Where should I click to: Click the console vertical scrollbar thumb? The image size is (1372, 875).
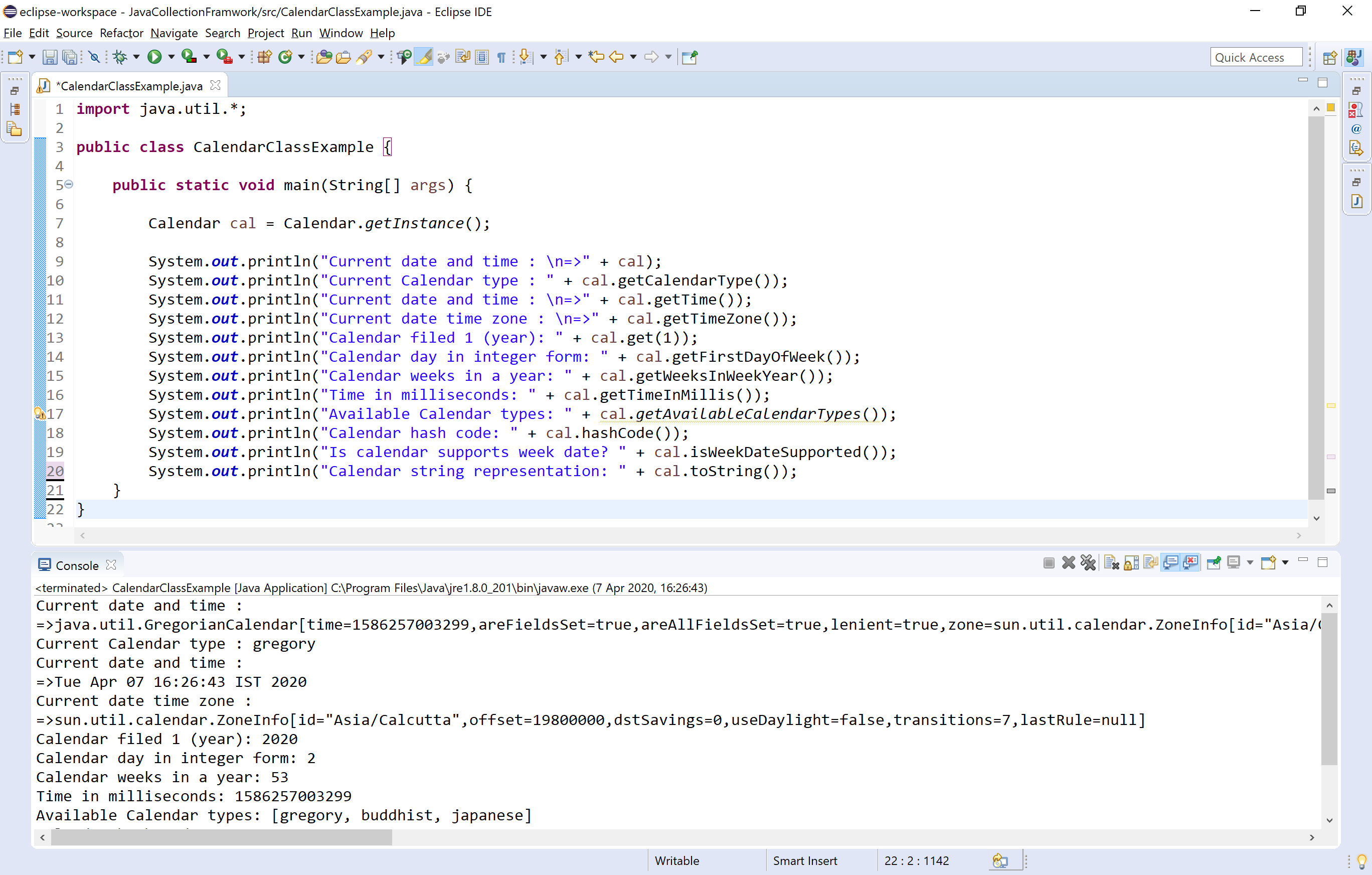point(1329,688)
